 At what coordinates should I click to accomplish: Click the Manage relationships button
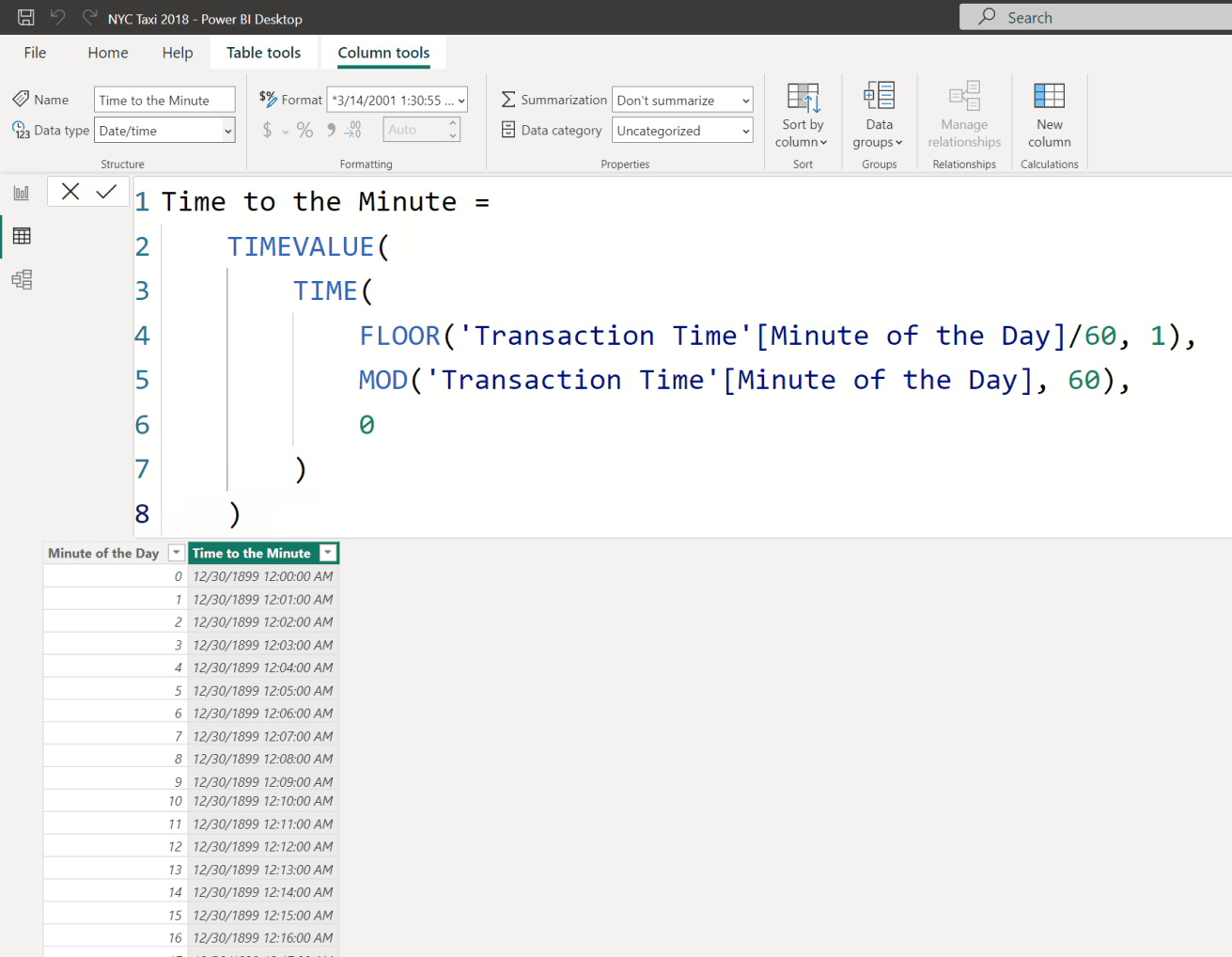pyautogui.click(x=964, y=117)
